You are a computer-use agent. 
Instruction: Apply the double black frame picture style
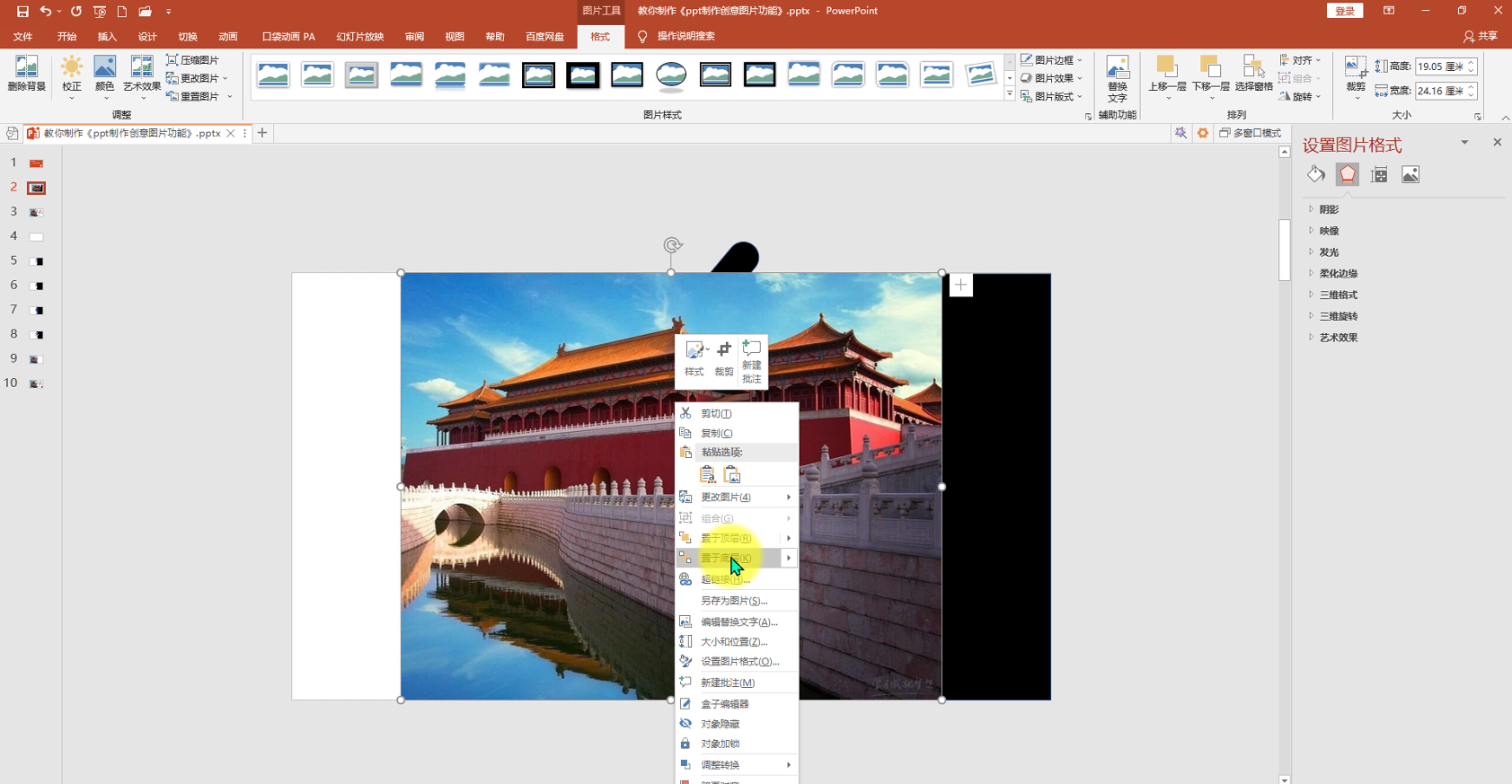point(538,75)
